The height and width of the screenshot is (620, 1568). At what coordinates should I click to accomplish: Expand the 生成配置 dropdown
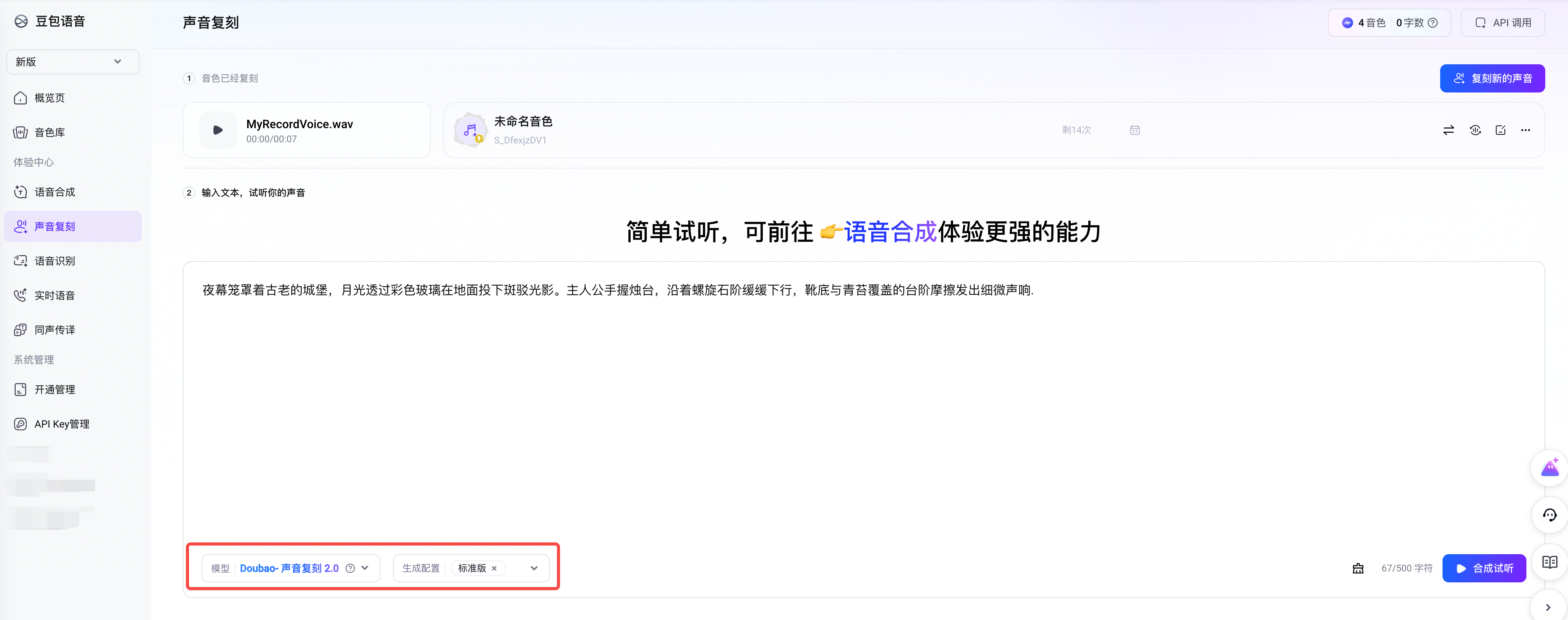(534, 568)
